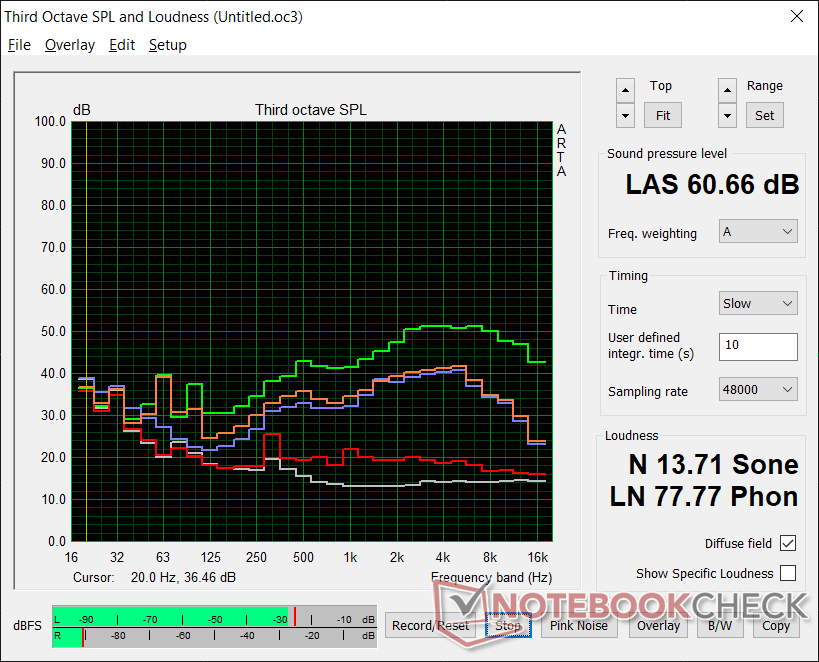Expand the Time dropdown
This screenshot has width=819, height=662.
tap(758, 304)
